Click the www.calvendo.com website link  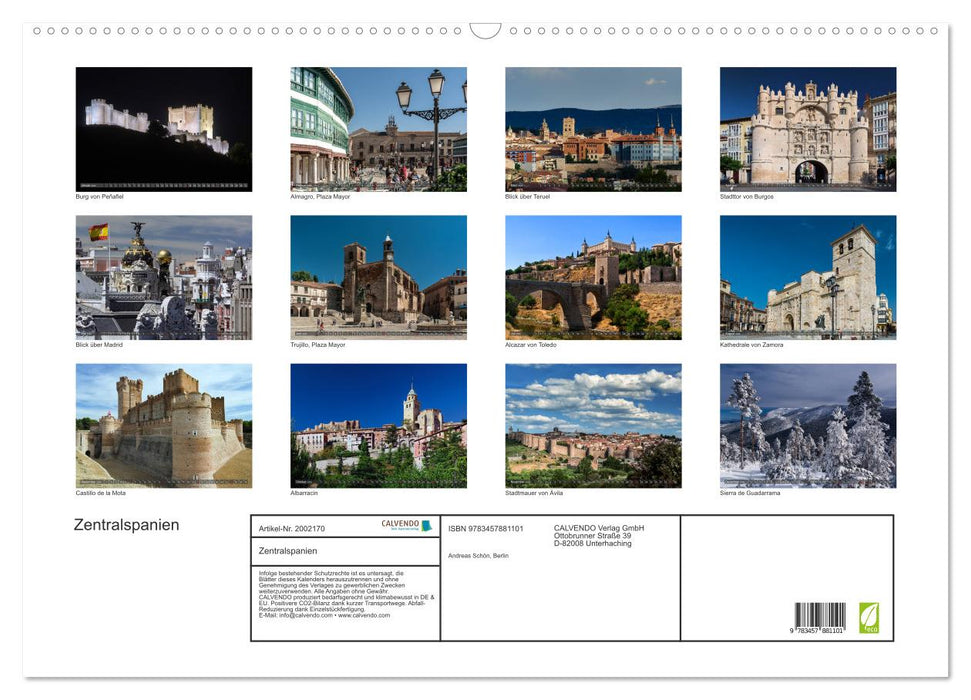366,615
